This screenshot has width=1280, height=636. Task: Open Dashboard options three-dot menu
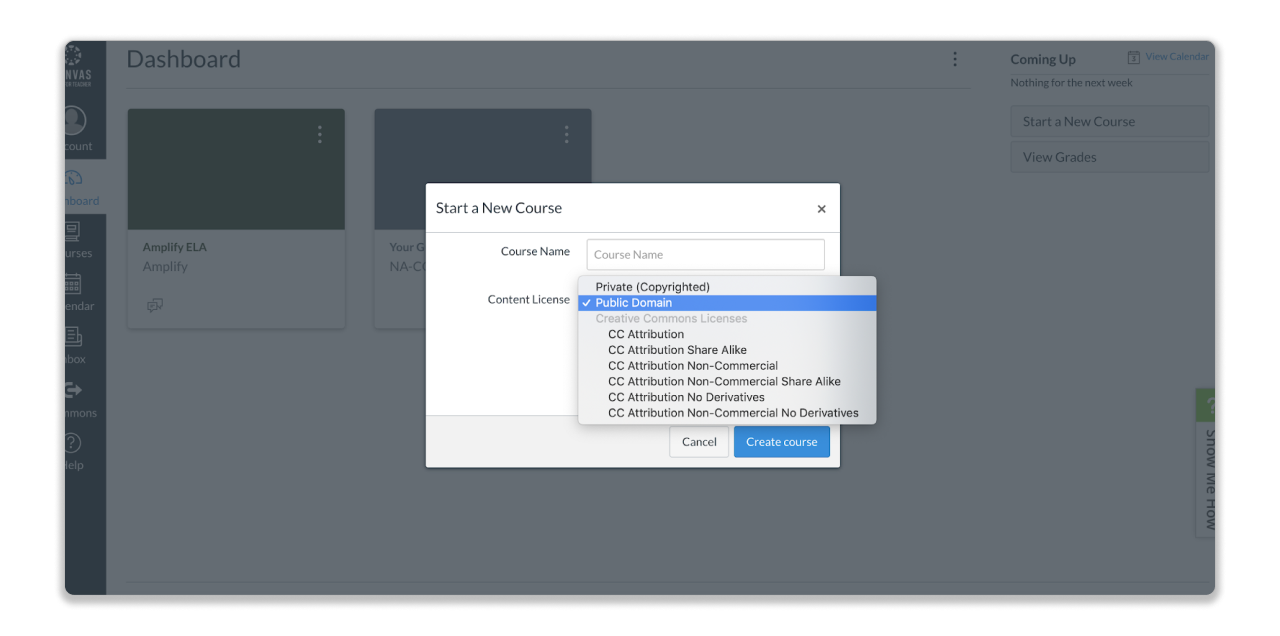tap(954, 59)
